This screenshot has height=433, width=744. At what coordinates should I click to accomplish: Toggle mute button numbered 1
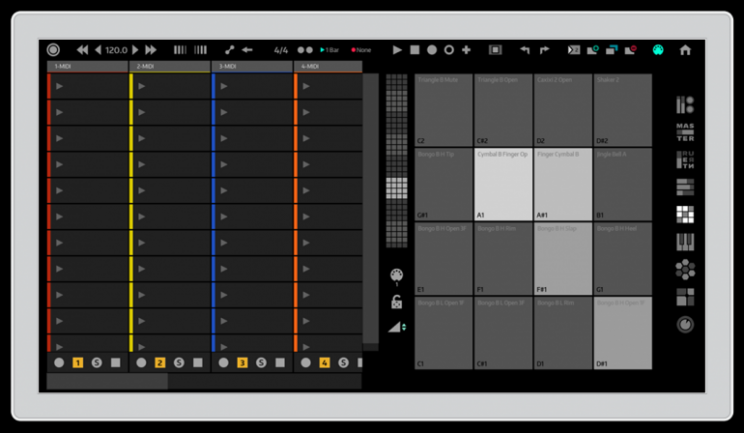[77, 362]
